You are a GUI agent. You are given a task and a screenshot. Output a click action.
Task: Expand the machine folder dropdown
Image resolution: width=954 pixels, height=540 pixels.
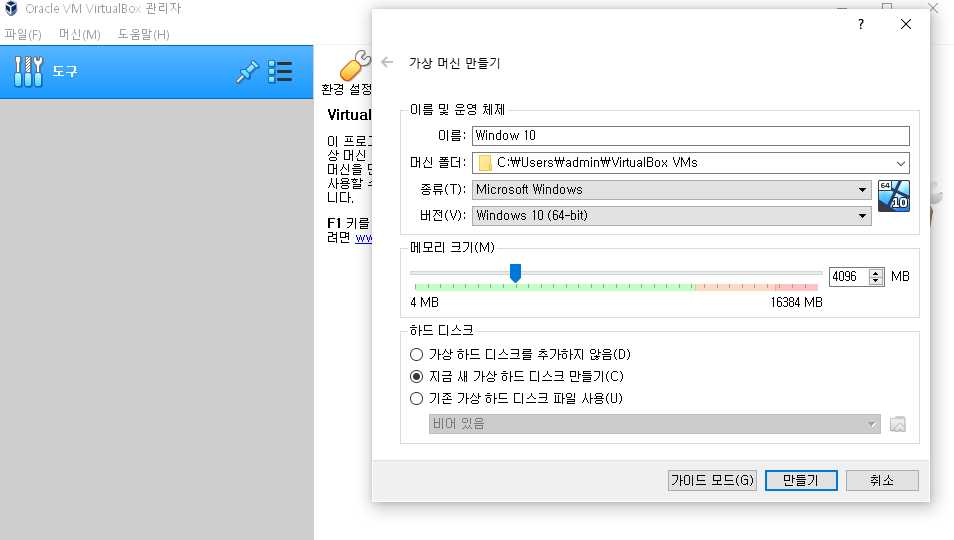click(900, 163)
